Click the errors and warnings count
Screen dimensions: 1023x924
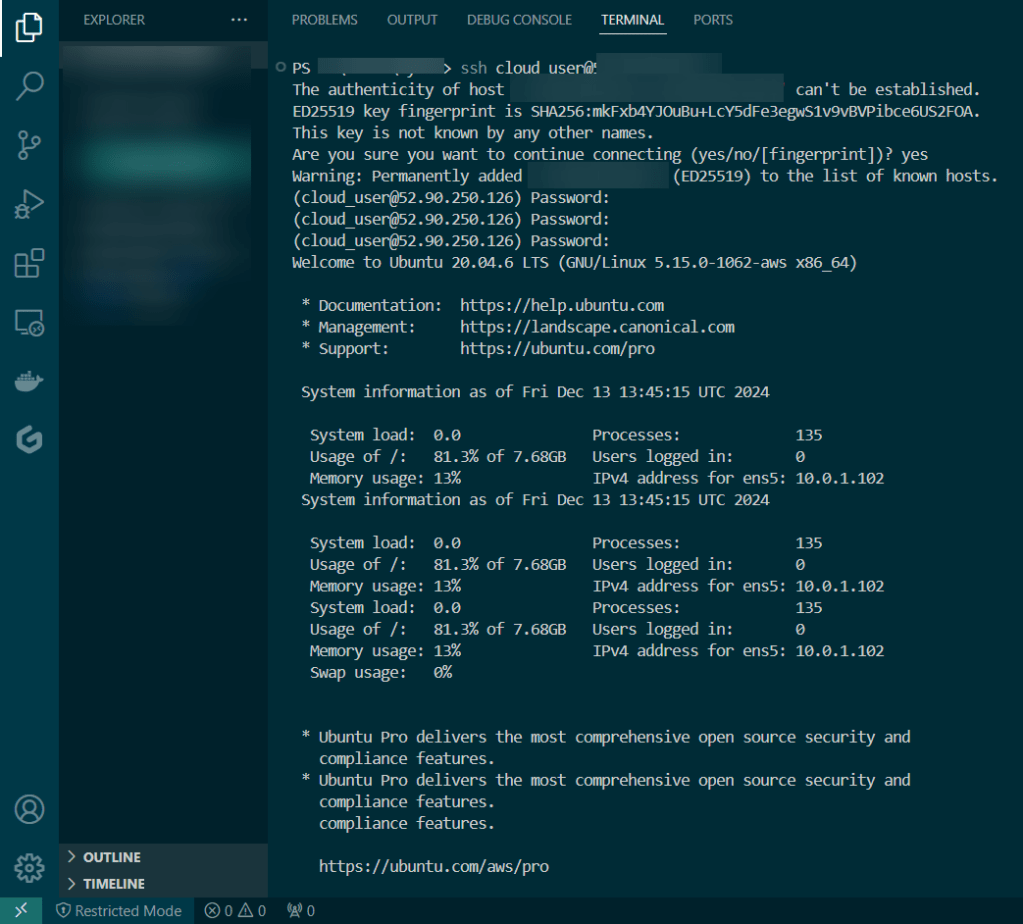point(235,910)
